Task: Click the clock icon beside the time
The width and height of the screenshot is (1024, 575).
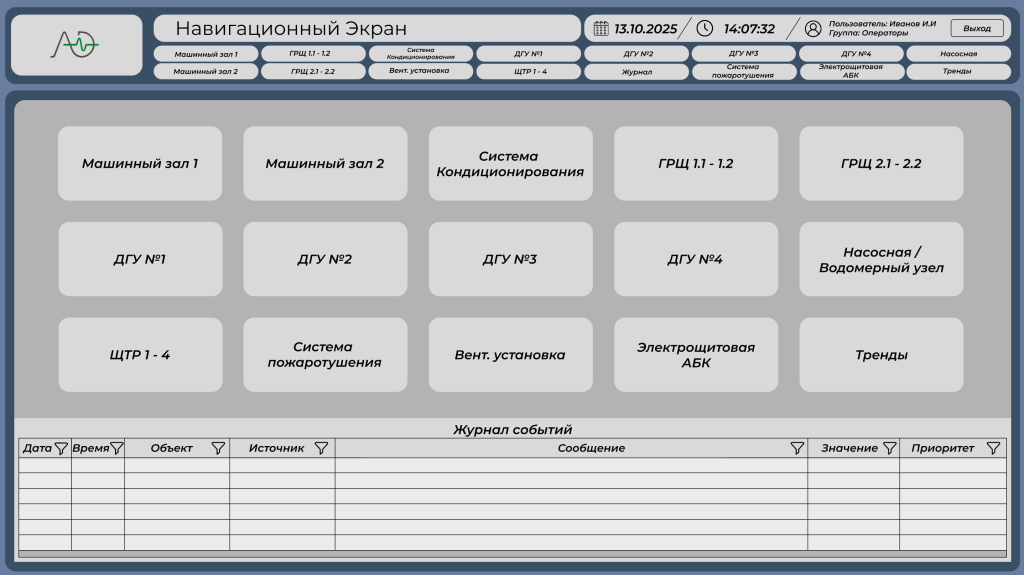Action: (x=705, y=29)
